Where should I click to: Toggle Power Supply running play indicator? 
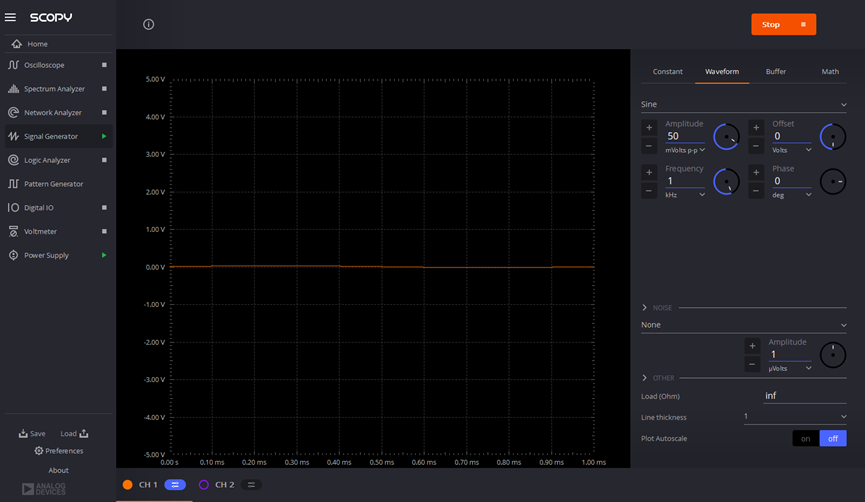click(104, 255)
